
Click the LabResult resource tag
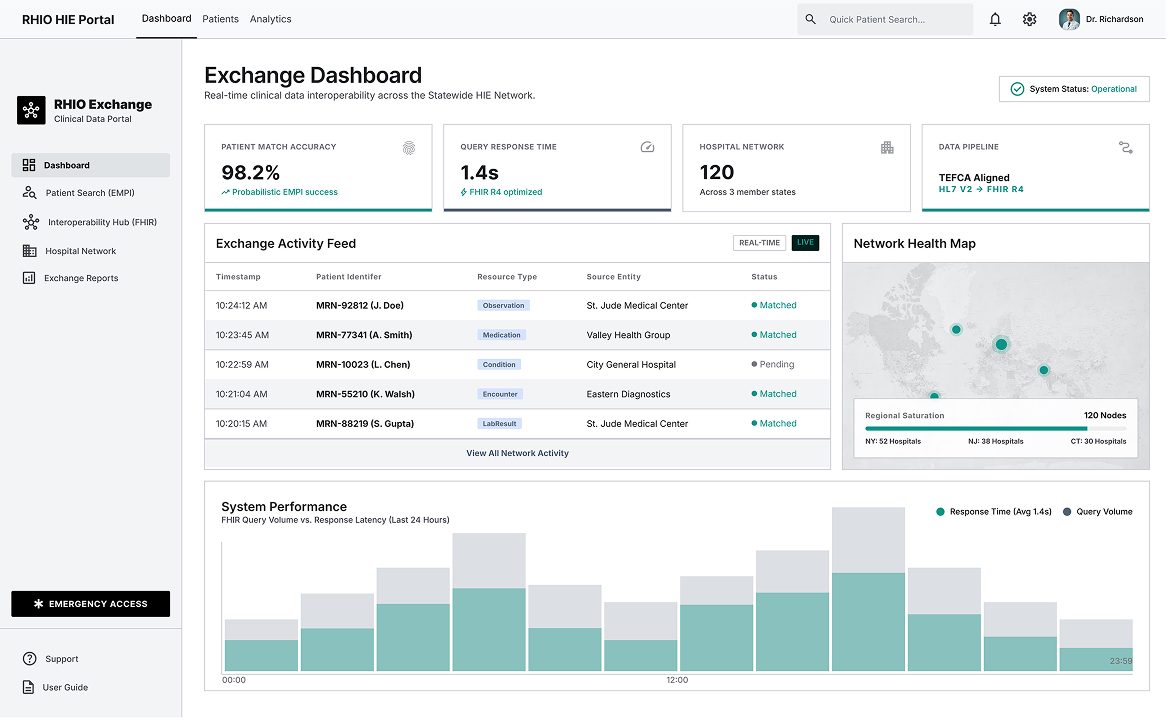pos(502,425)
